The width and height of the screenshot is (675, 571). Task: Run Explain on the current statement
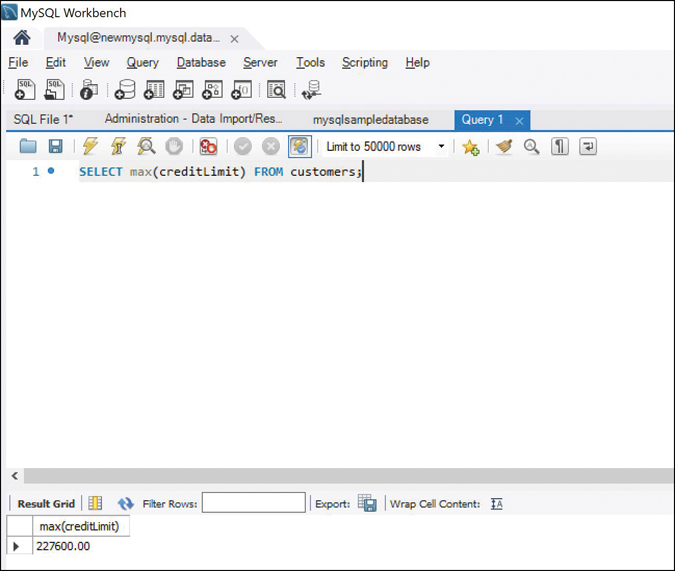146,146
